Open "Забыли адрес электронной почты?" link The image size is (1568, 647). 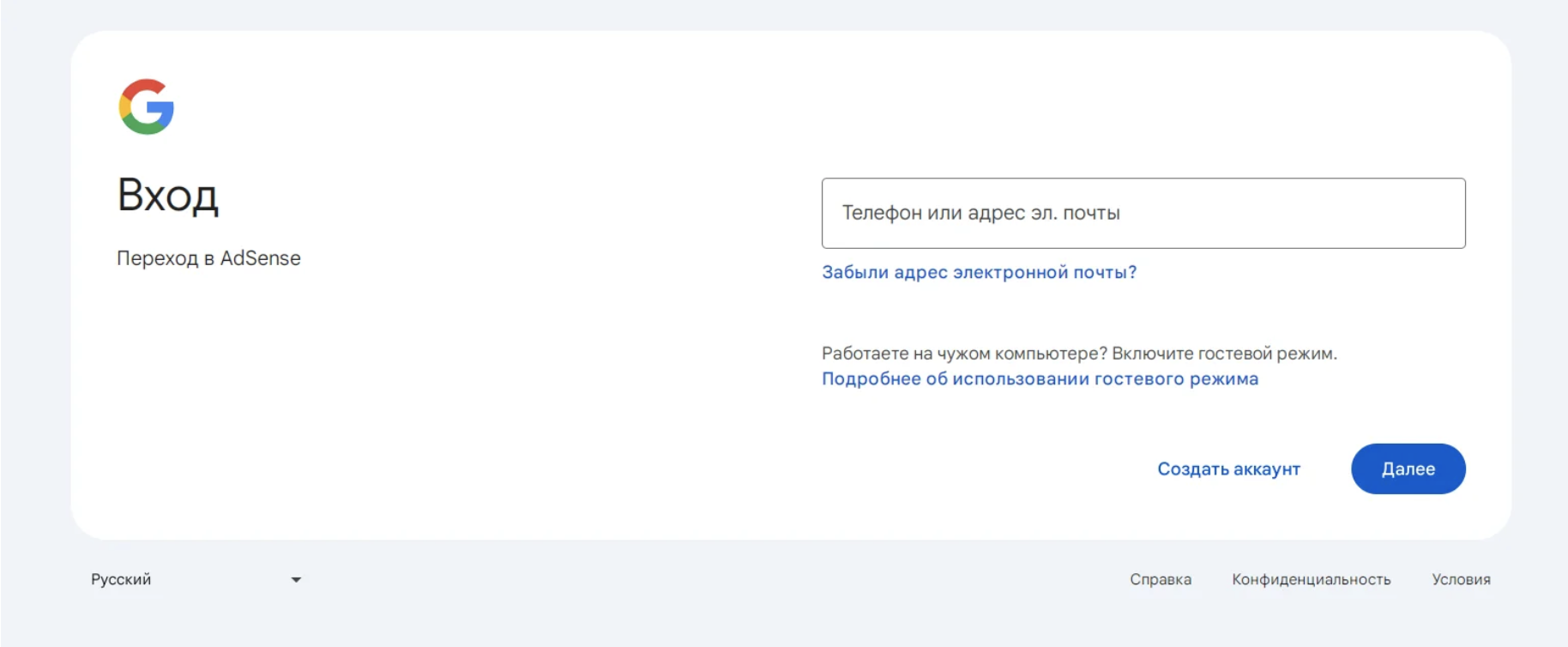pos(979,272)
